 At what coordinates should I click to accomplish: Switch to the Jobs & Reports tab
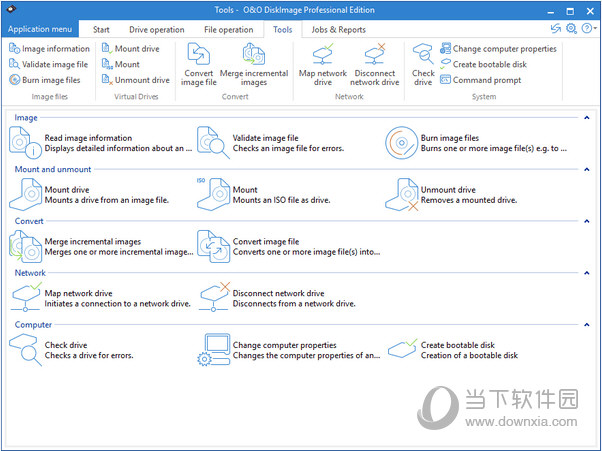pyautogui.click(x=339, y=30)
